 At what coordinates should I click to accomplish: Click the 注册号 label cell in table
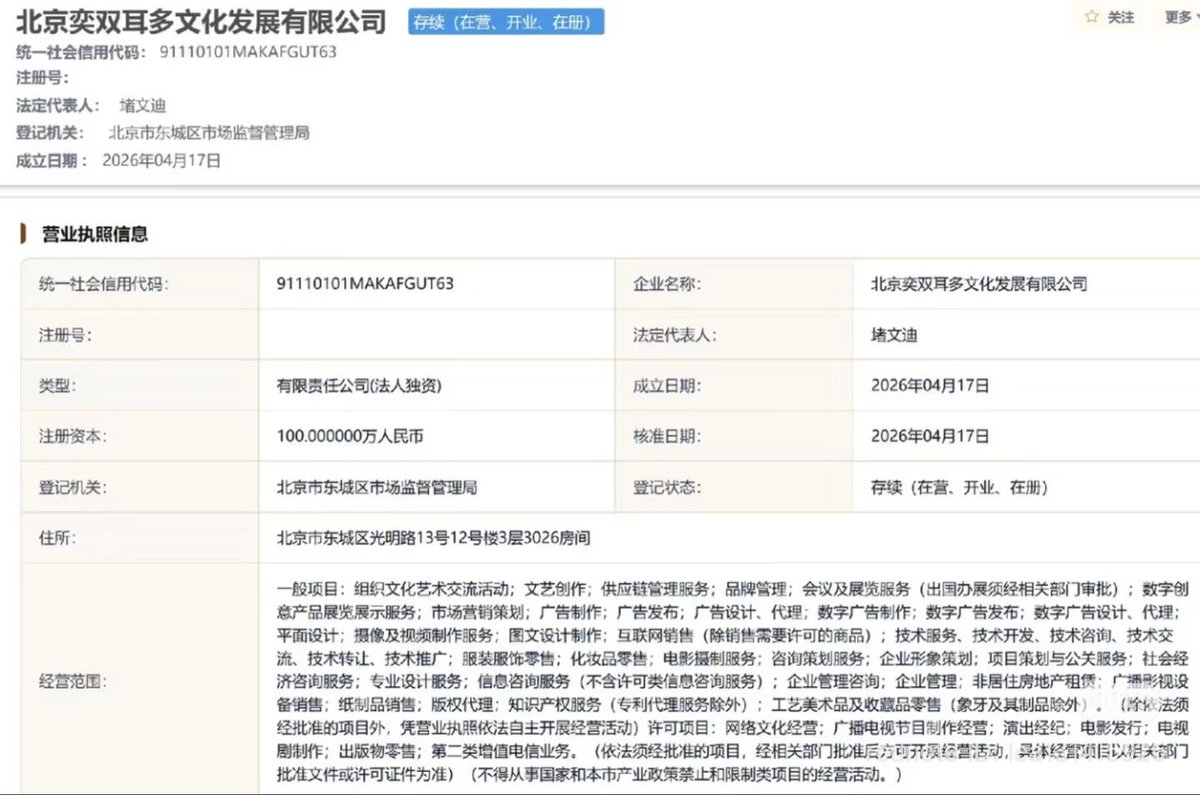point(140,335)
